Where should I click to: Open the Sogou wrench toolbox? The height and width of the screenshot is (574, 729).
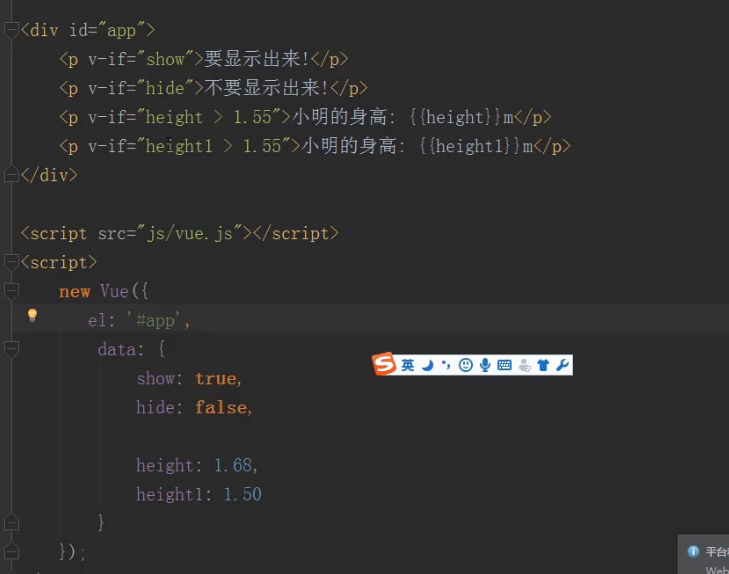(562, 366)
